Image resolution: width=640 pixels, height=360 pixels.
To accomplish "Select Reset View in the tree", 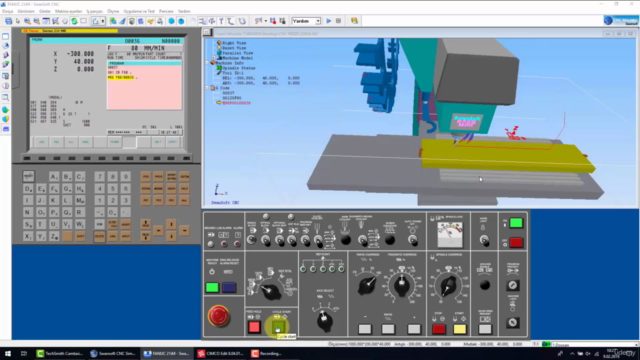I will coord(234,48).
